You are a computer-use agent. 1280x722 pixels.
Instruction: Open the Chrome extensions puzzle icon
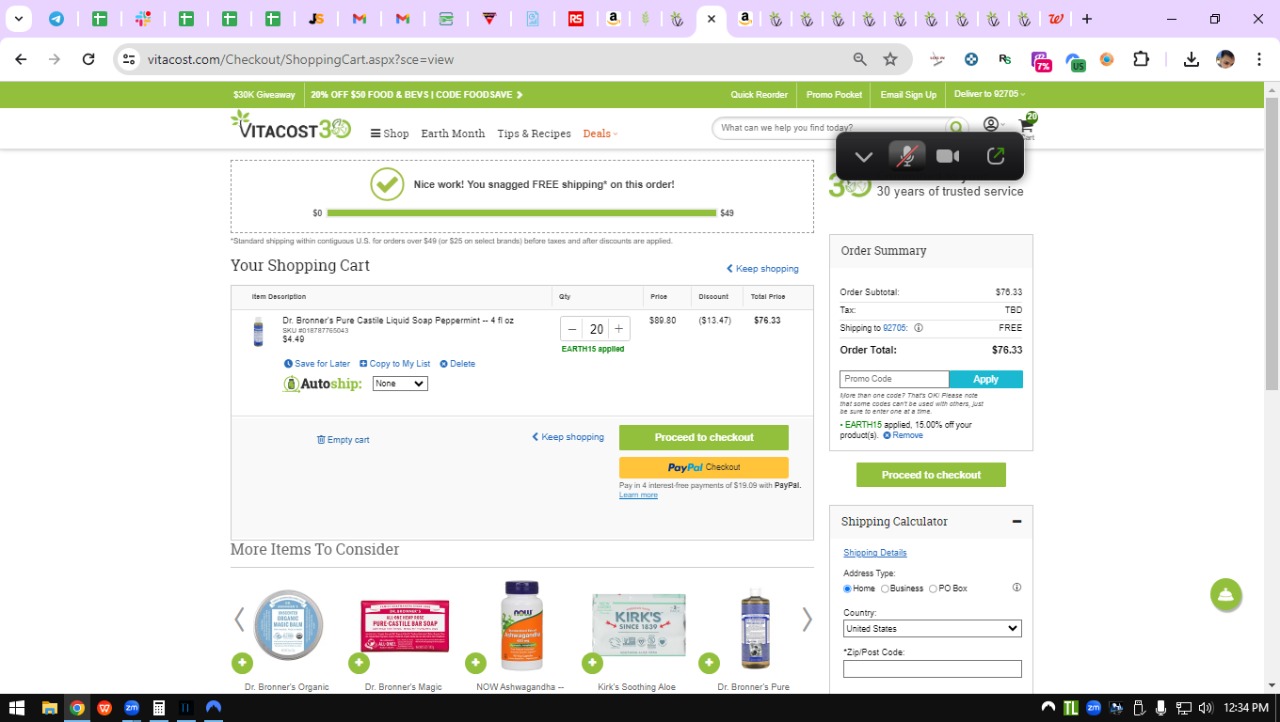point(1141,59)
